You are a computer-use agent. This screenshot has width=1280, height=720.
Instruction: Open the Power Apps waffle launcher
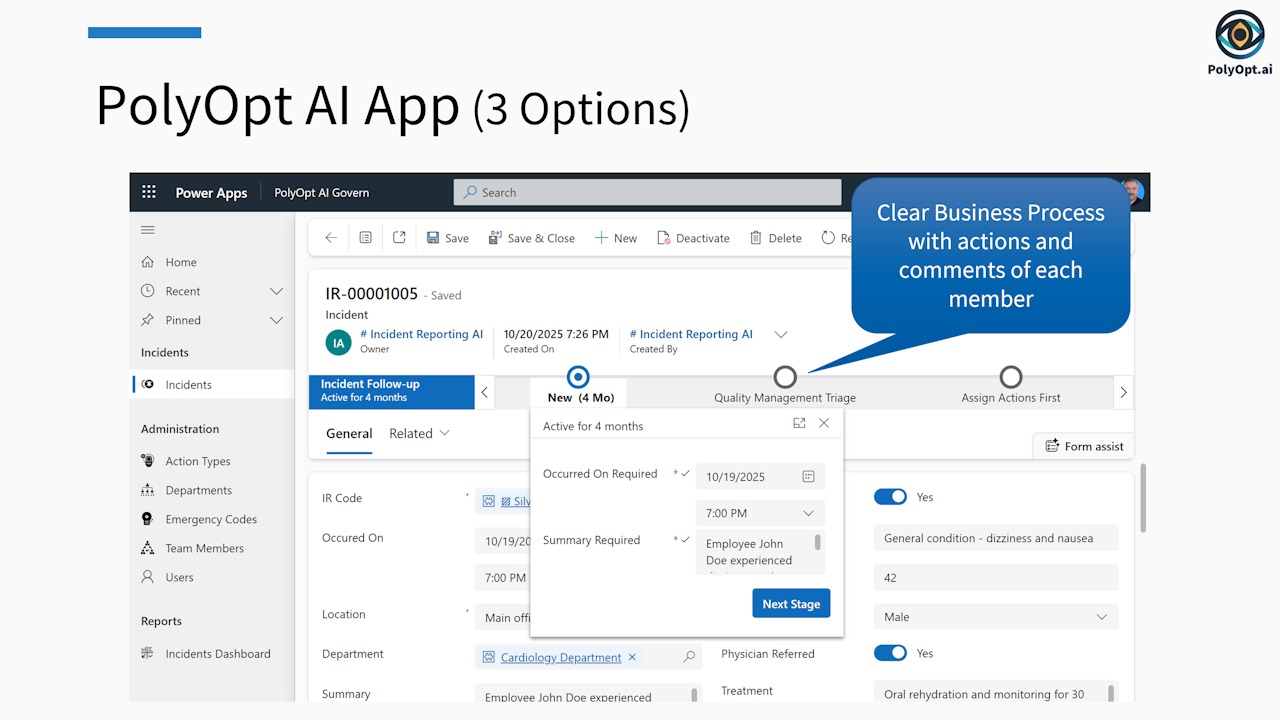coord(149,192)
